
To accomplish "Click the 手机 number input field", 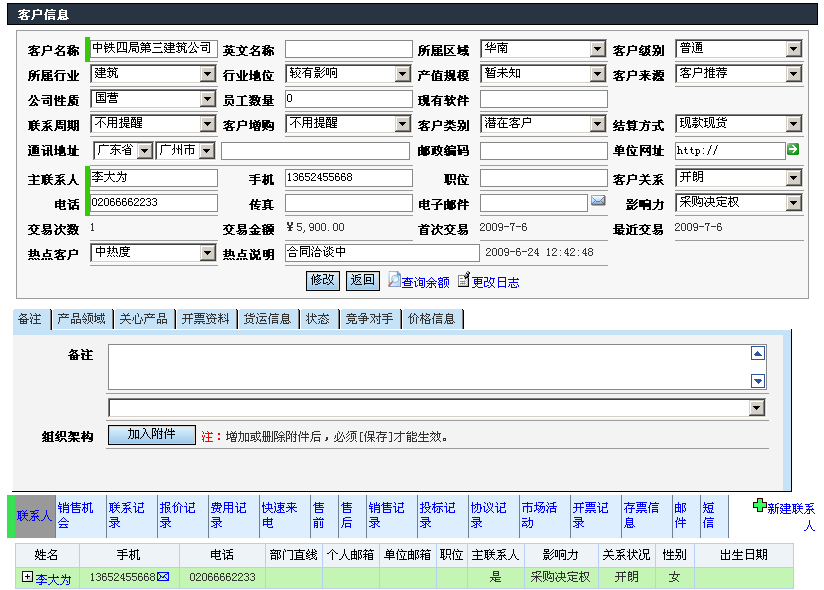I will 348,178.
